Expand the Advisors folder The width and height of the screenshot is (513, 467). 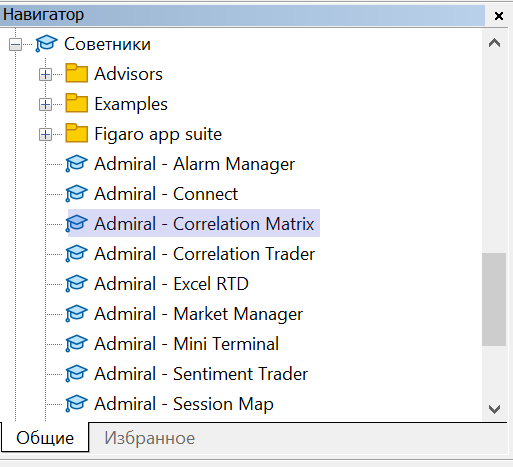45,75
